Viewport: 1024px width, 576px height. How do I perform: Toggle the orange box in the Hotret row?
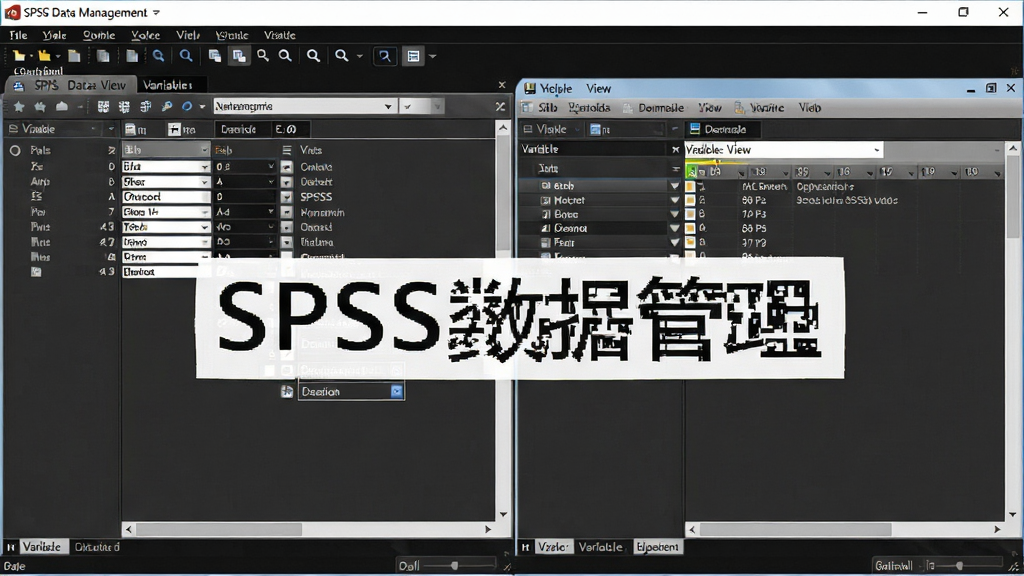(690, 200)
